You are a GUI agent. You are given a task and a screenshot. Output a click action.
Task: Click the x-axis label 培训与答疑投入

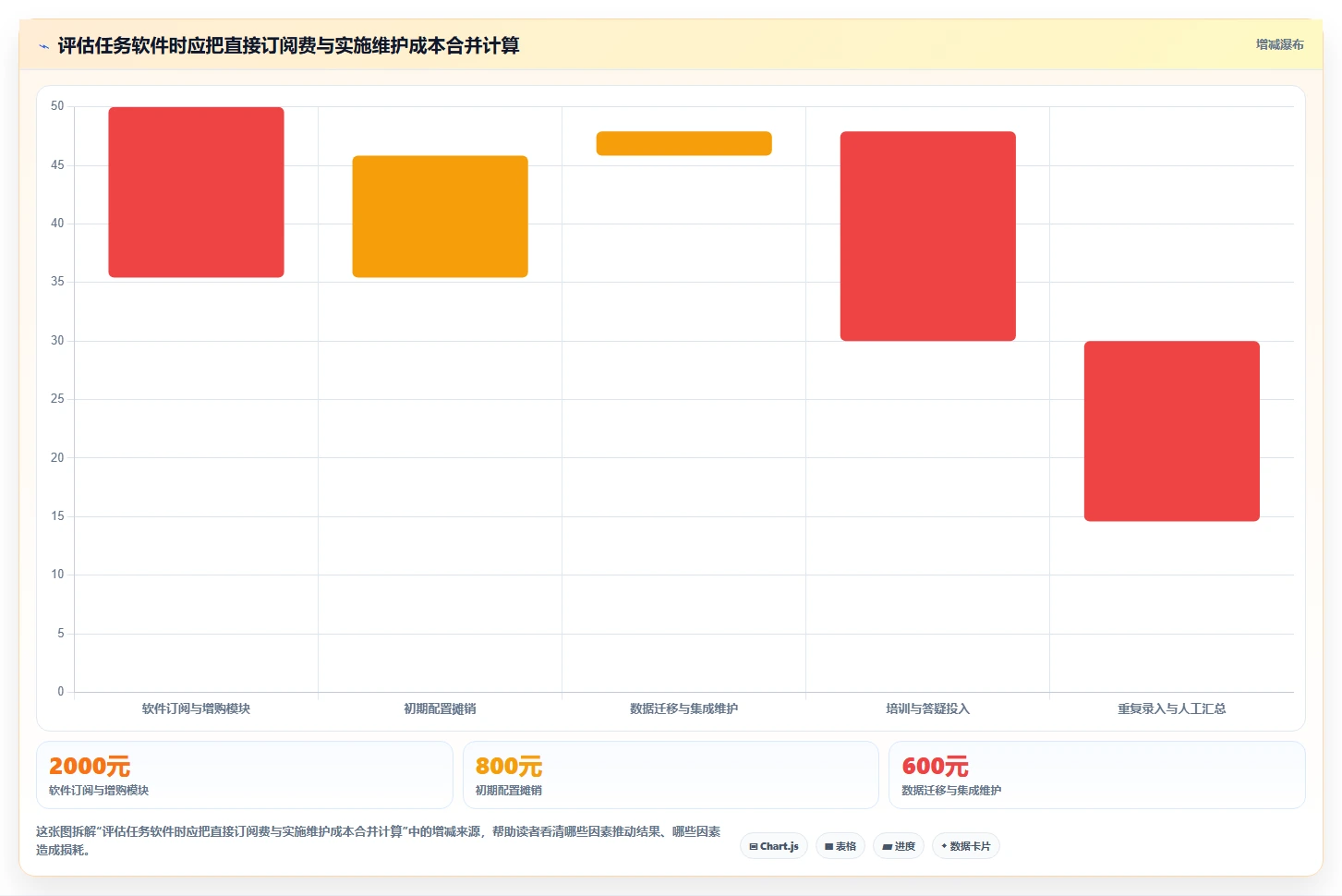pos(927,708)
